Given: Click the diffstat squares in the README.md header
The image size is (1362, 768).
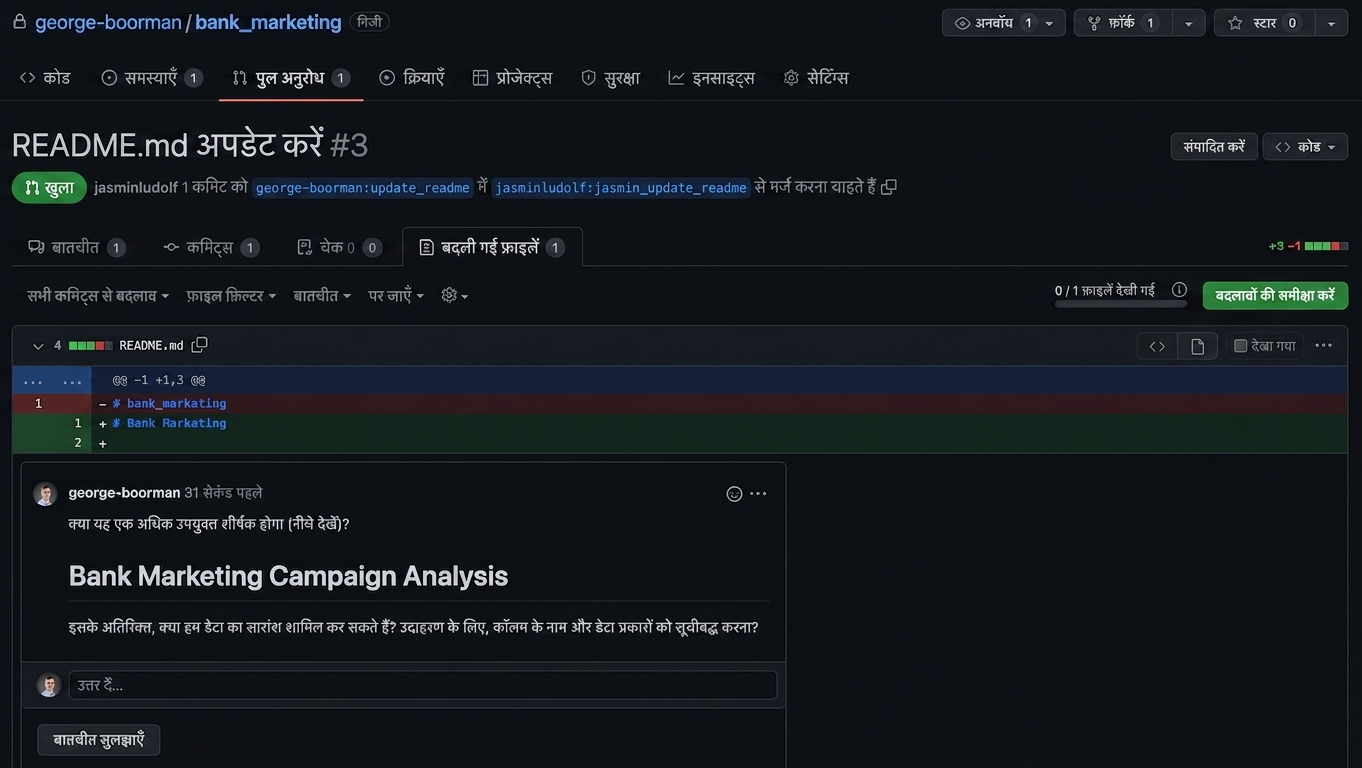Looking at the screenshot, I should click(x=90, y=346).
